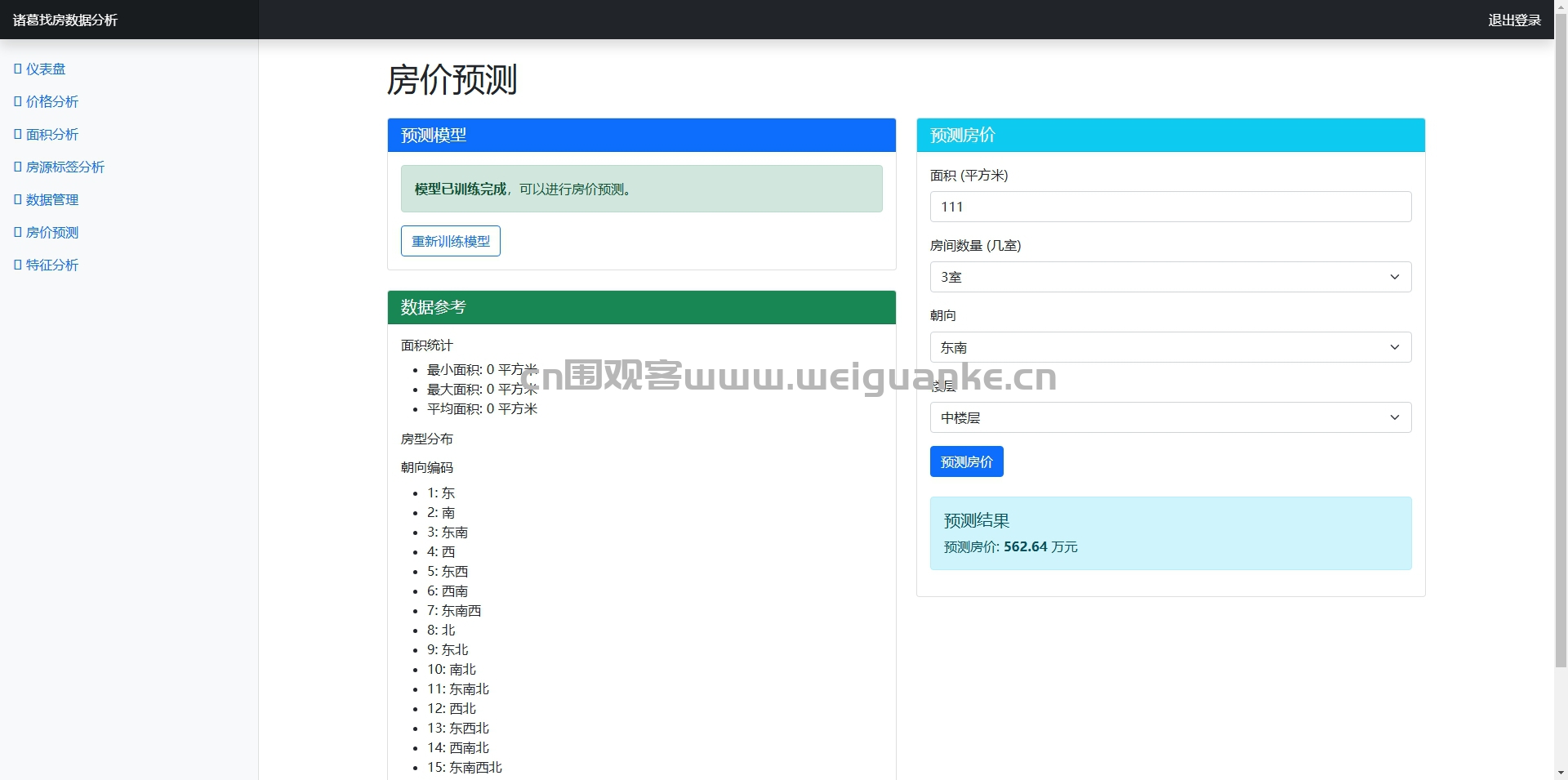
Task: Click the 平均面积: 0 平方米 entry
Action: 482,409
